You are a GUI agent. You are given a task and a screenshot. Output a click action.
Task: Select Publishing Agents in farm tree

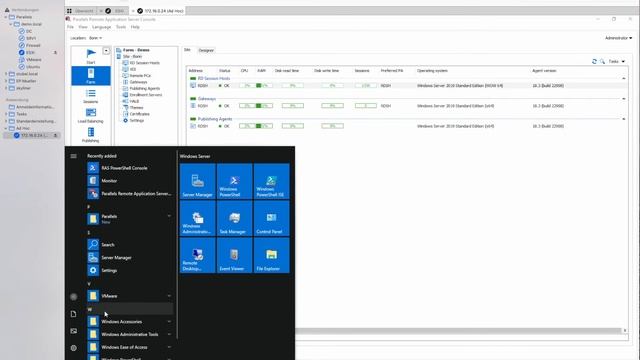click(x=144, y=88)
